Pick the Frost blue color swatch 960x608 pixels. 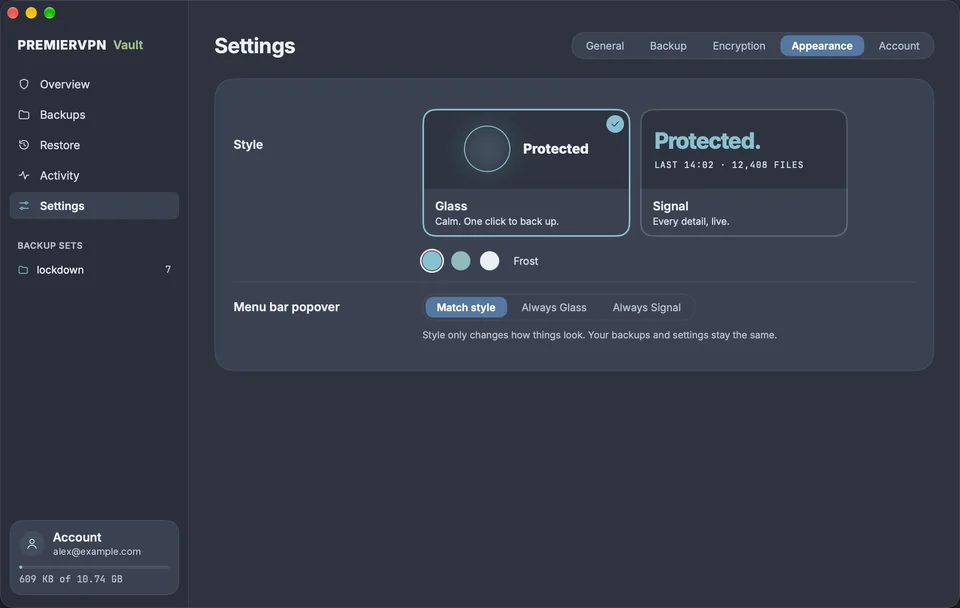click(432, 261)
